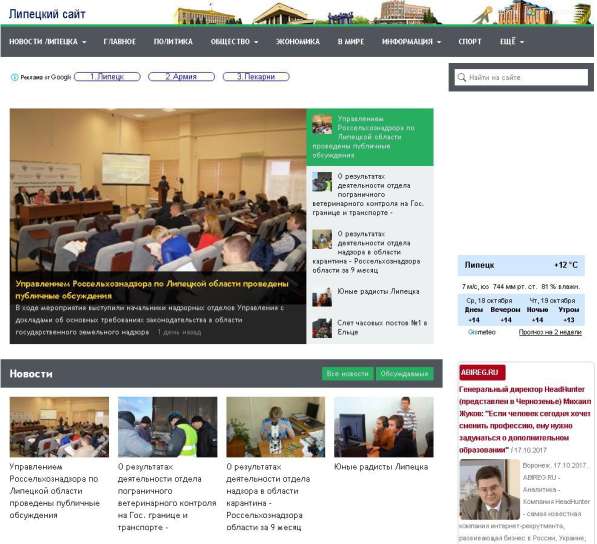The height and width of the screenshot is (544, 597).
Task: Open the two-week weather forecast link
Action: click(550, 332)
